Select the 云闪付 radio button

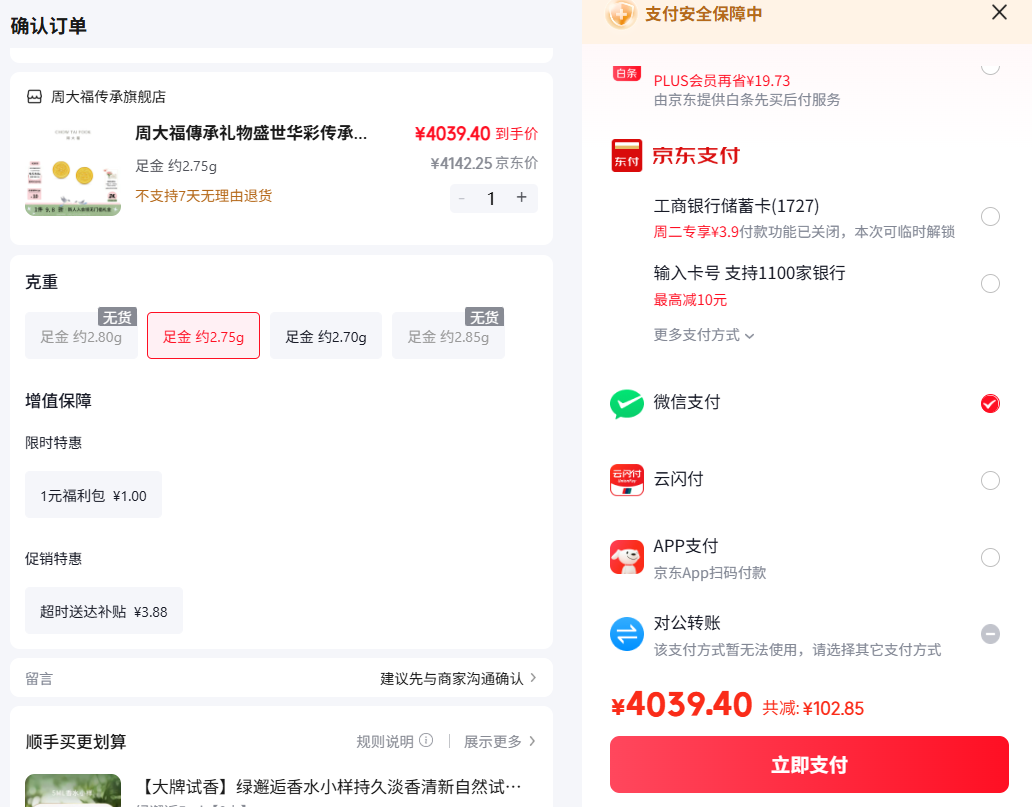pyautogui.click(x=990, y=481)
